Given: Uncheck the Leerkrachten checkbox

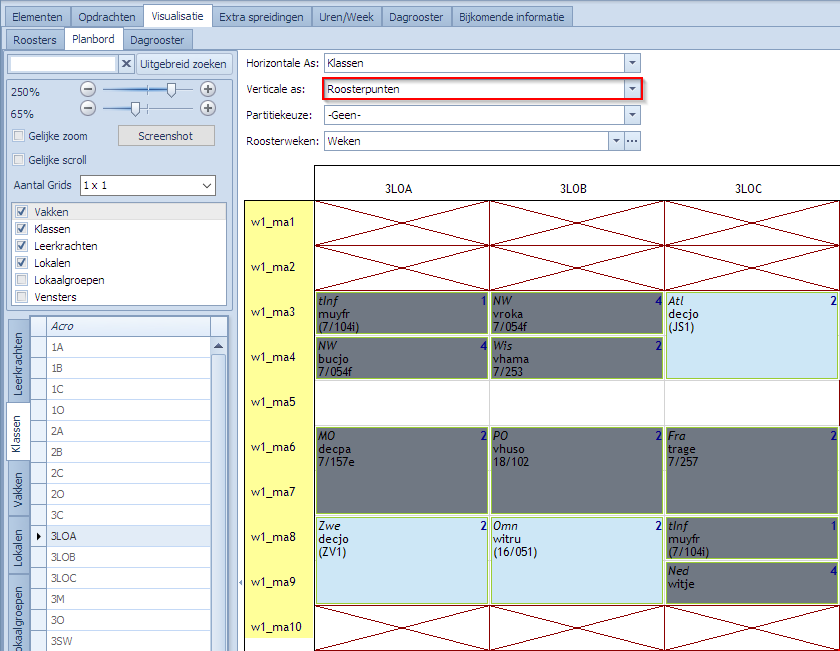Looking at the screenshot, I should (x=21, y=246).
